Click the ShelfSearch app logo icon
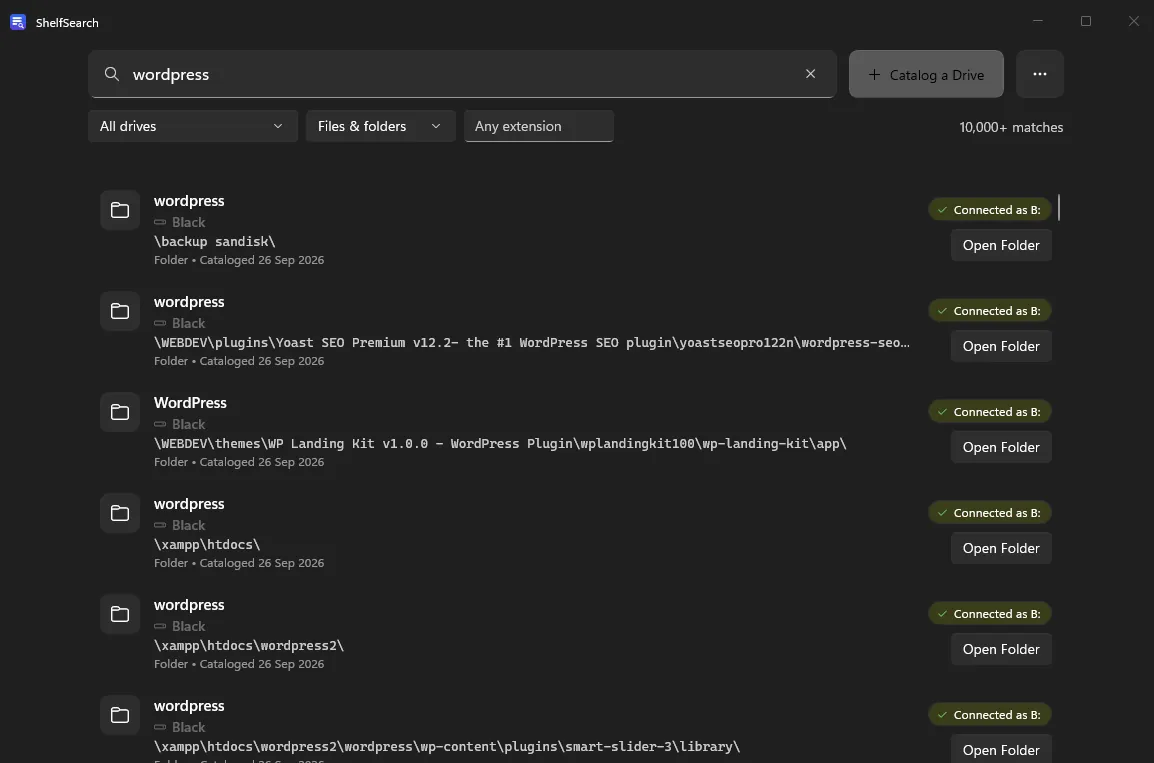The image size is (1154, 763). point(18,22)
